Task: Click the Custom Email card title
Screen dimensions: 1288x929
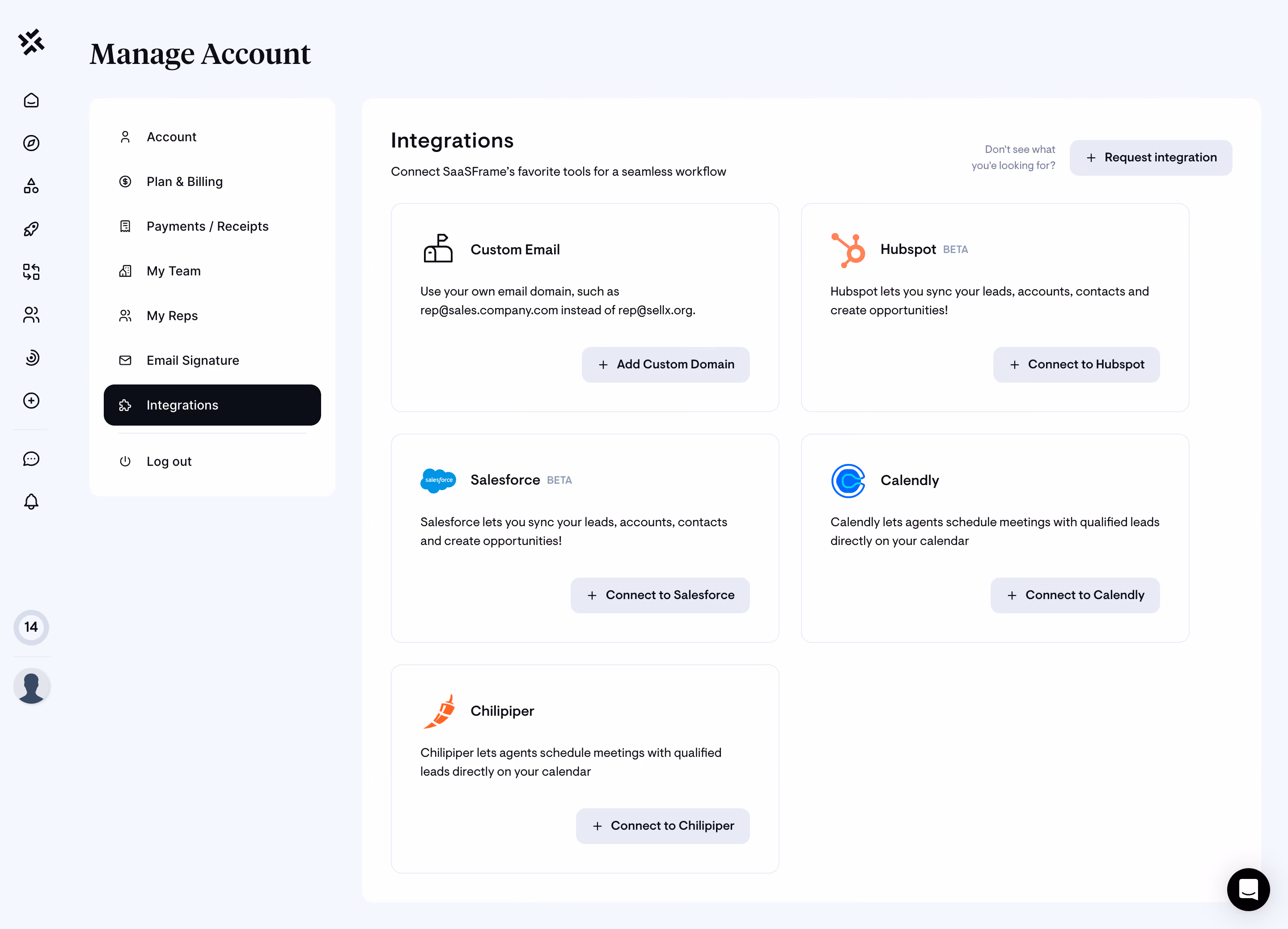Action: tap(515, 250)
